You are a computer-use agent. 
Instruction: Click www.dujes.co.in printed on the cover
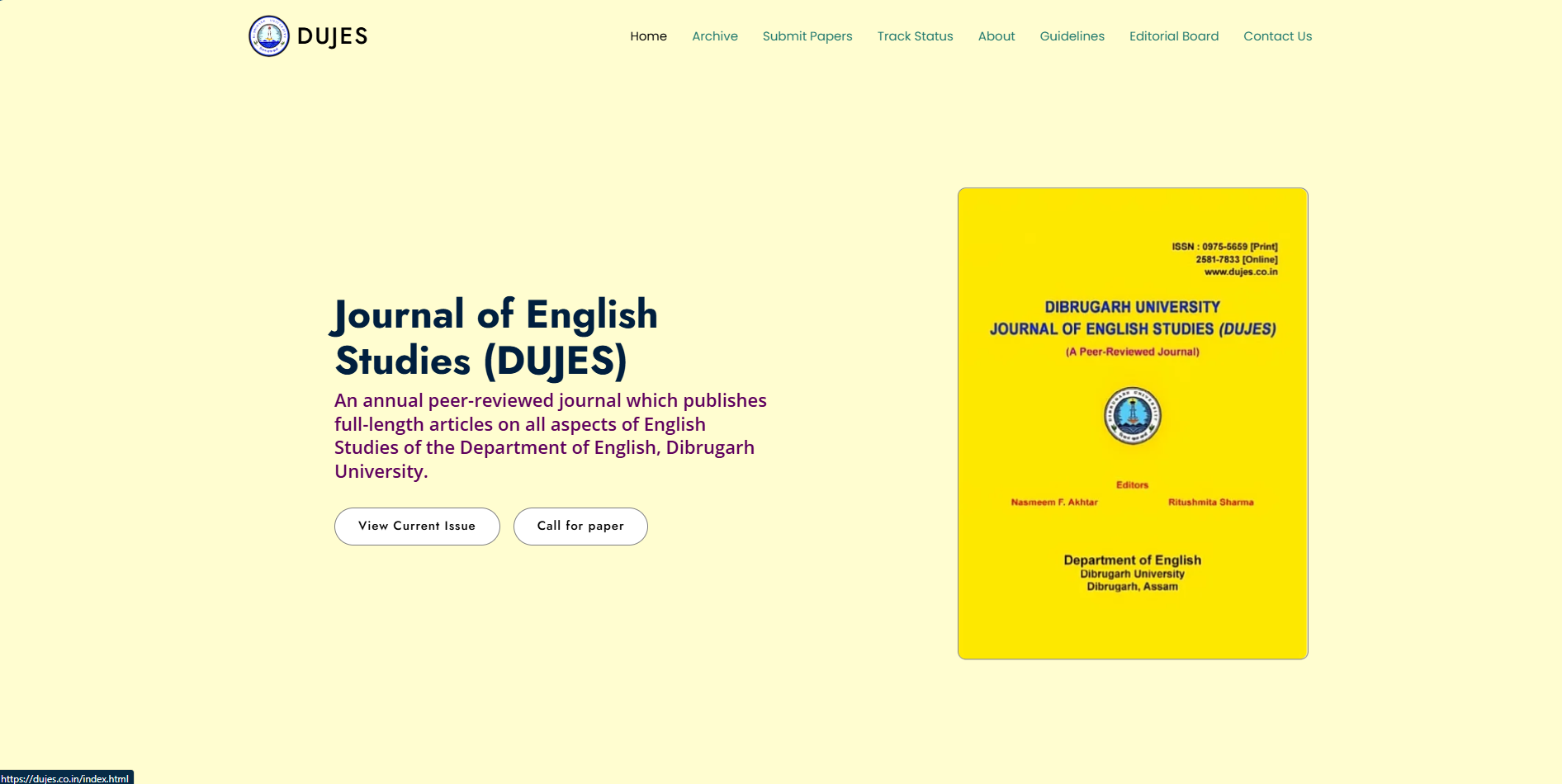tap(1240, 272)
